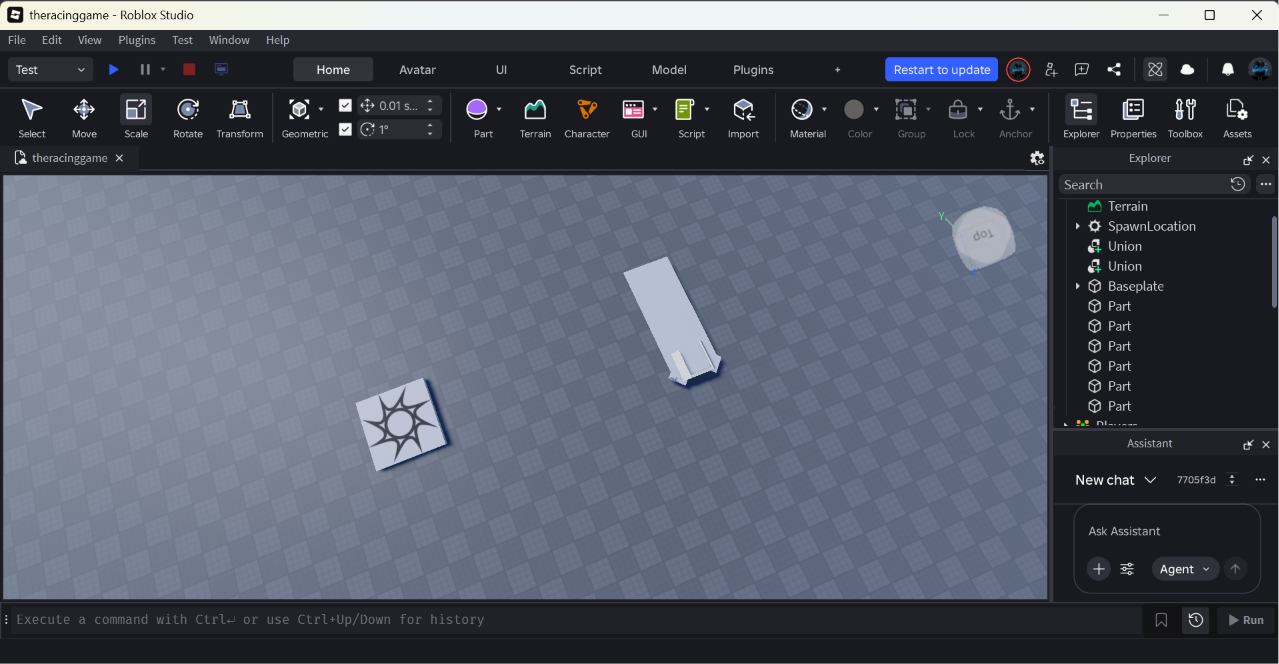1279x664 pixels.
Task: Close the theracinggame document tab
Action: tap(120, 158)
